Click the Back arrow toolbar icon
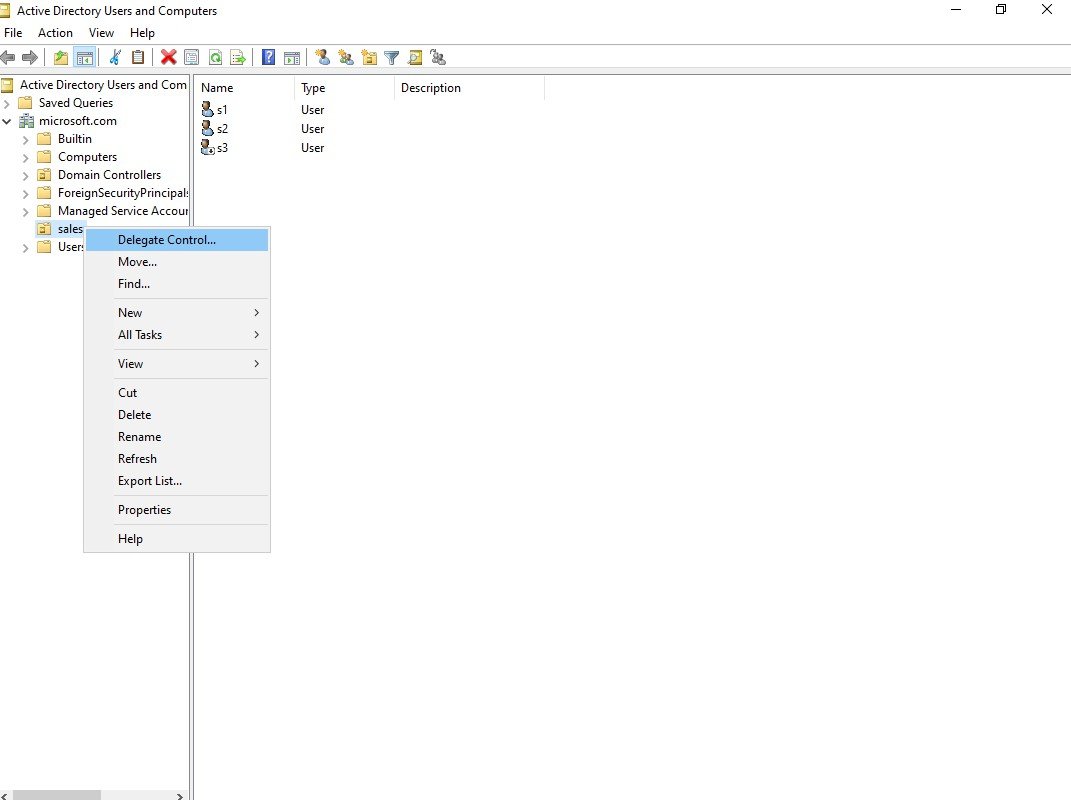Viewport: 1071px width, 800px height. 8,58
